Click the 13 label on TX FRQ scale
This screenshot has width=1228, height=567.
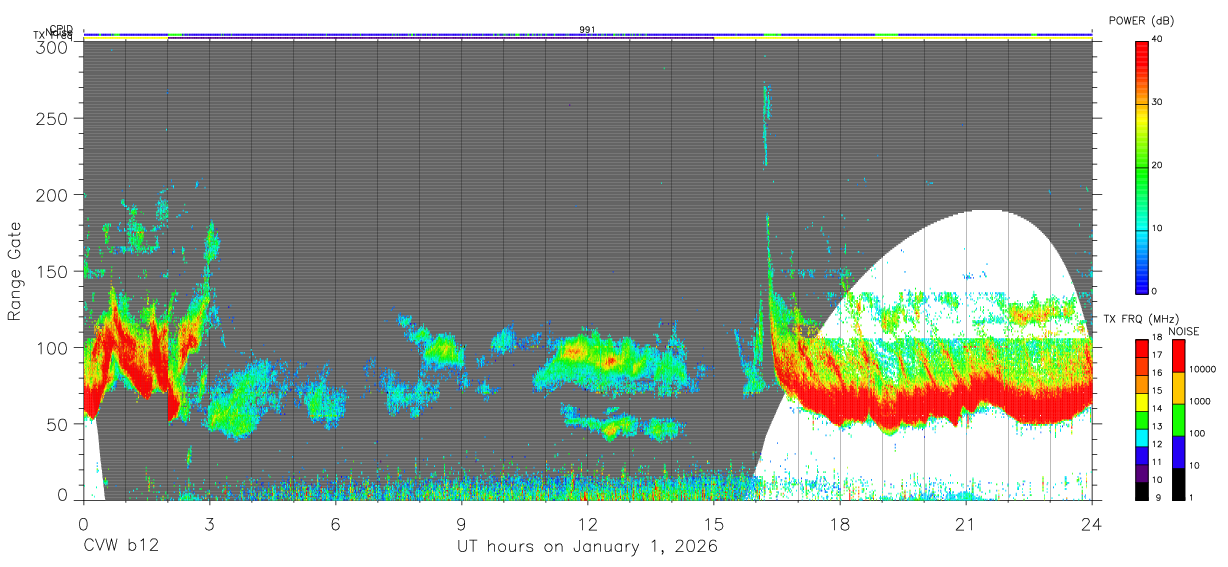1156,426
